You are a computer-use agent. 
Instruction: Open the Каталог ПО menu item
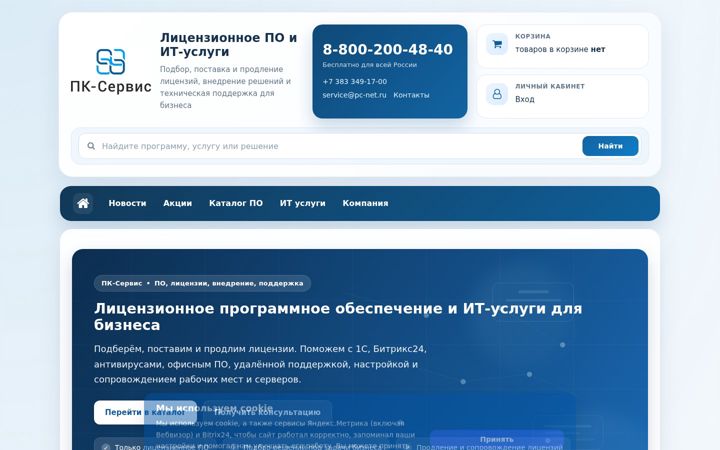tap(236, 203)
